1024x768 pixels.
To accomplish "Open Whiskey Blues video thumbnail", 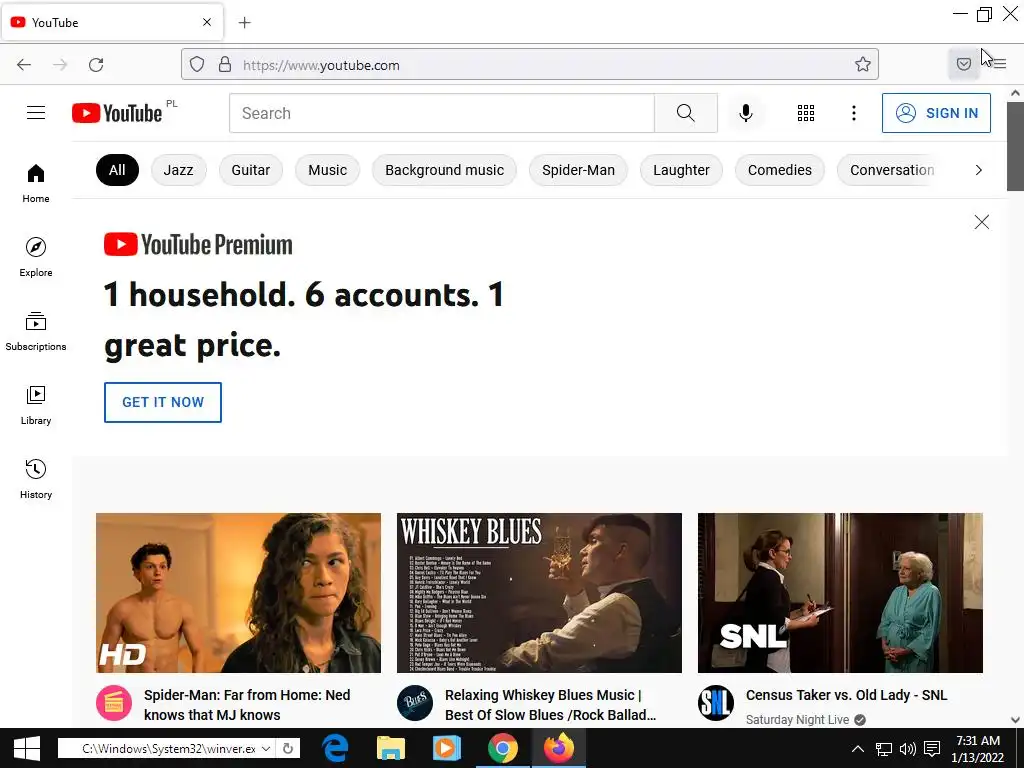I will coord(539,593).
